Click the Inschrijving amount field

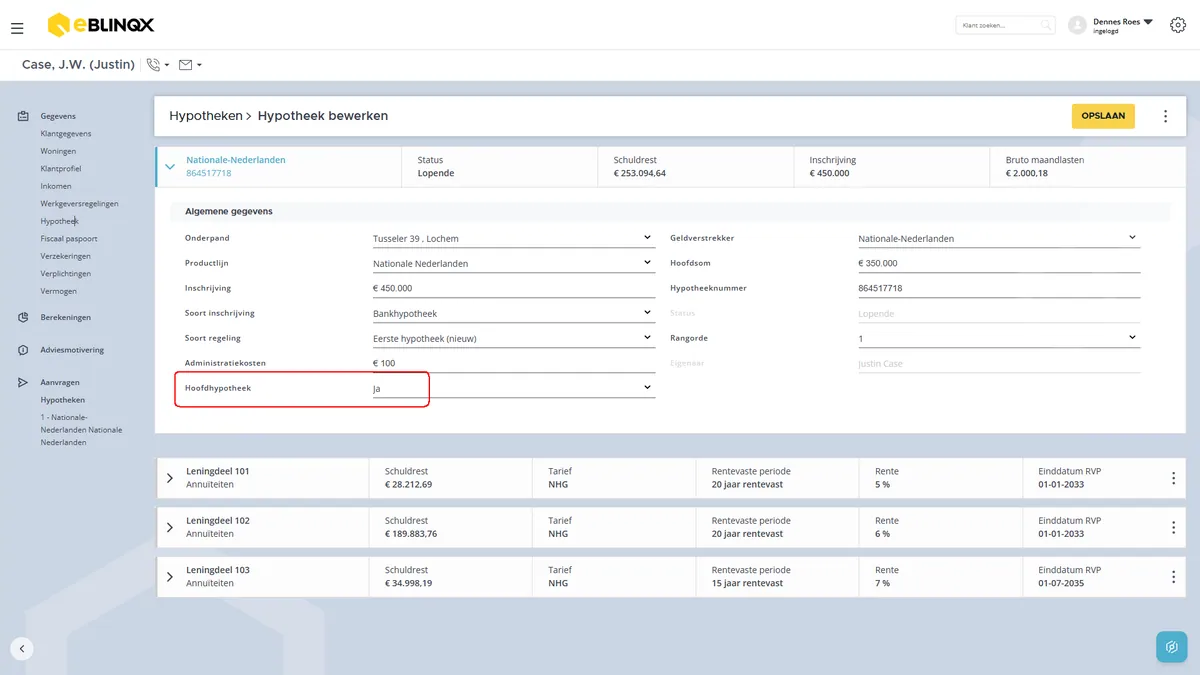[x=514, y=289]
